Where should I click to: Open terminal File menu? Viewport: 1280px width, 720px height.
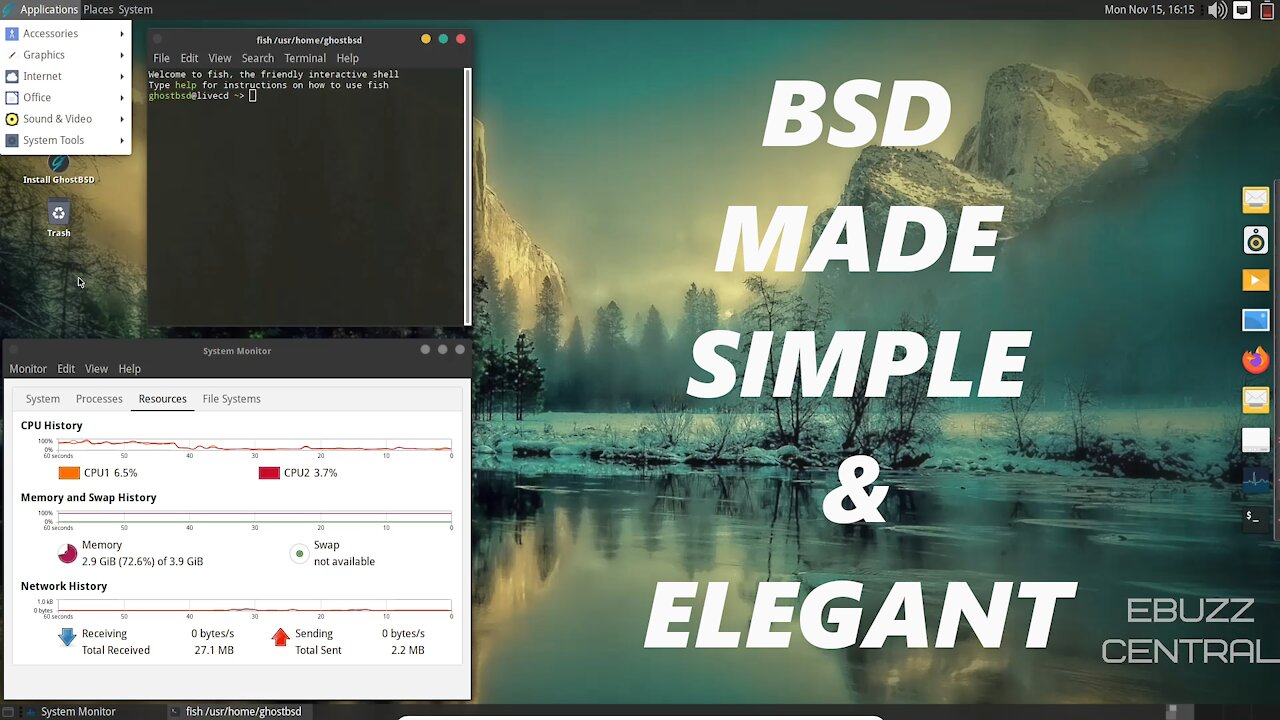coord(161,58)
